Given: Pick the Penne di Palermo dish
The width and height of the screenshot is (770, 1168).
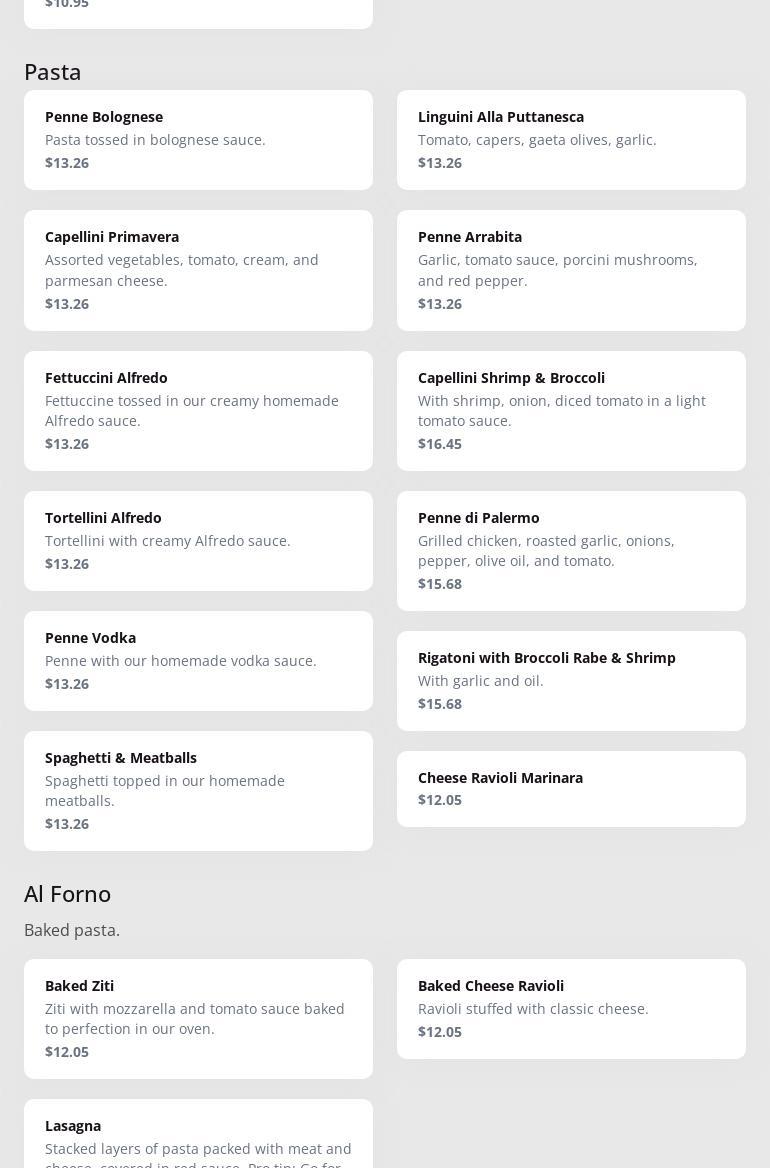Looking at the screenshot, I should pyautogui.click(x=571, y=550).
